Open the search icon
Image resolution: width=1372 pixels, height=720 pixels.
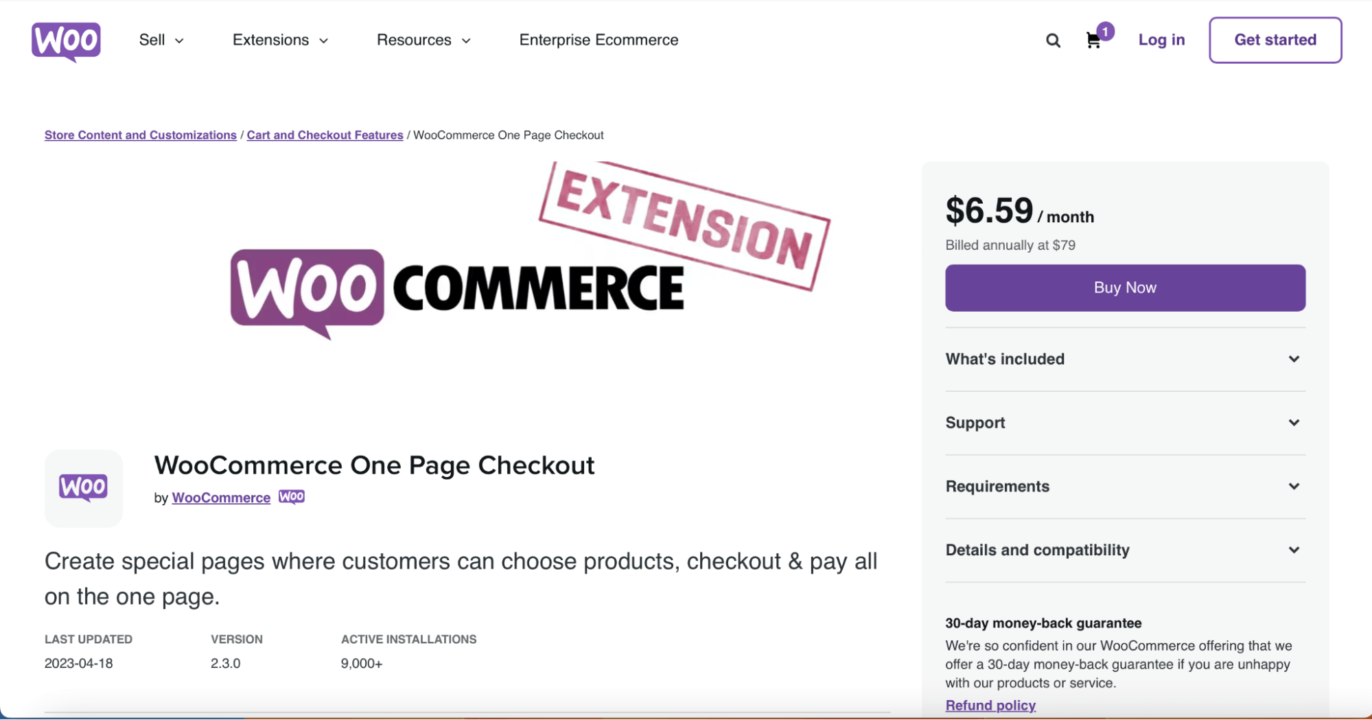[1052, 40]
